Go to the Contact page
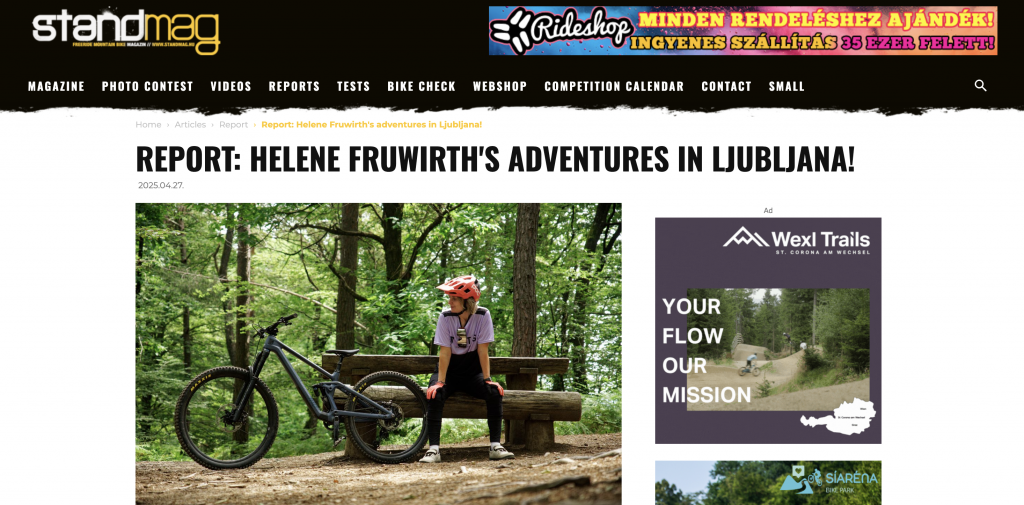Screen dimensions: 1024x505 [726, 86]
